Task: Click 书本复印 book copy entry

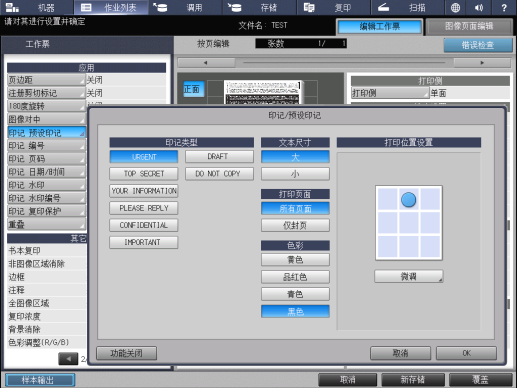Action: [46, 251]
